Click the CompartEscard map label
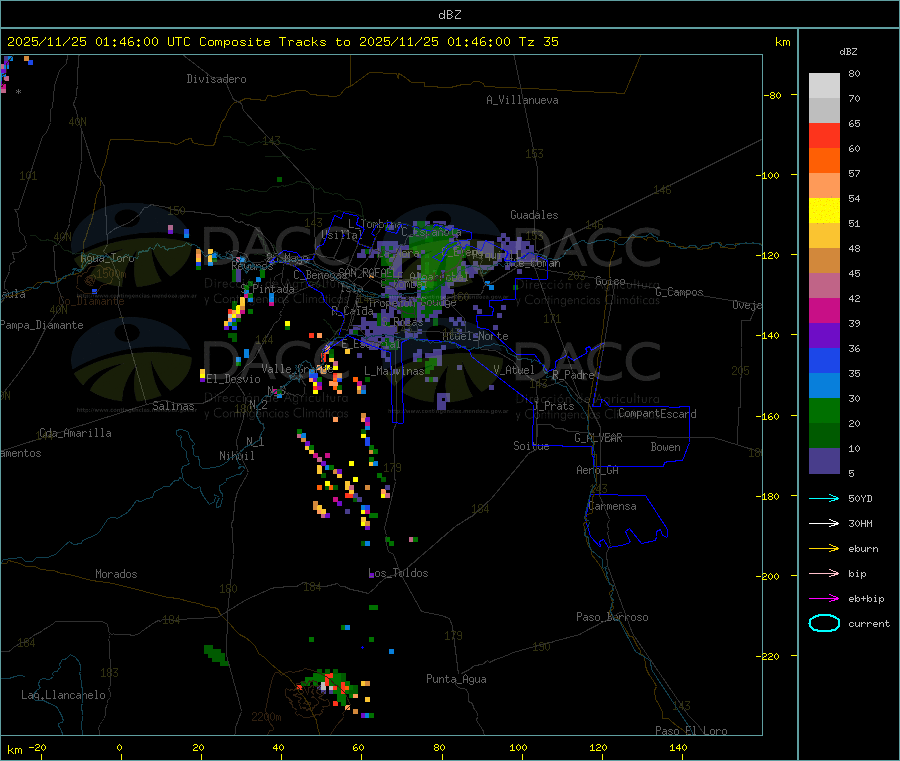The height and width of the screenshot is (761, 900). click(x=657, y=414)
